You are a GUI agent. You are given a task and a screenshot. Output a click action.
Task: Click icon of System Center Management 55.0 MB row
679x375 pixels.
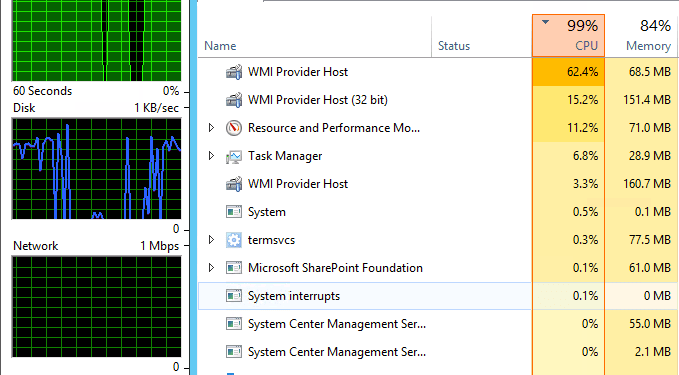(234, 324)
